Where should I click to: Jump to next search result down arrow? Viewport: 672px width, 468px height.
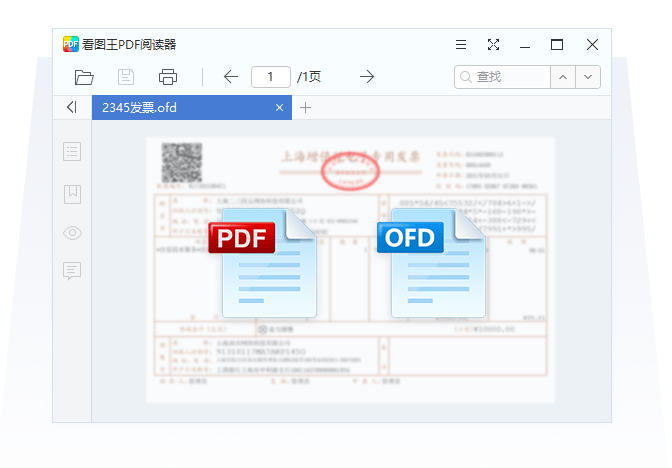pos(588,77)
